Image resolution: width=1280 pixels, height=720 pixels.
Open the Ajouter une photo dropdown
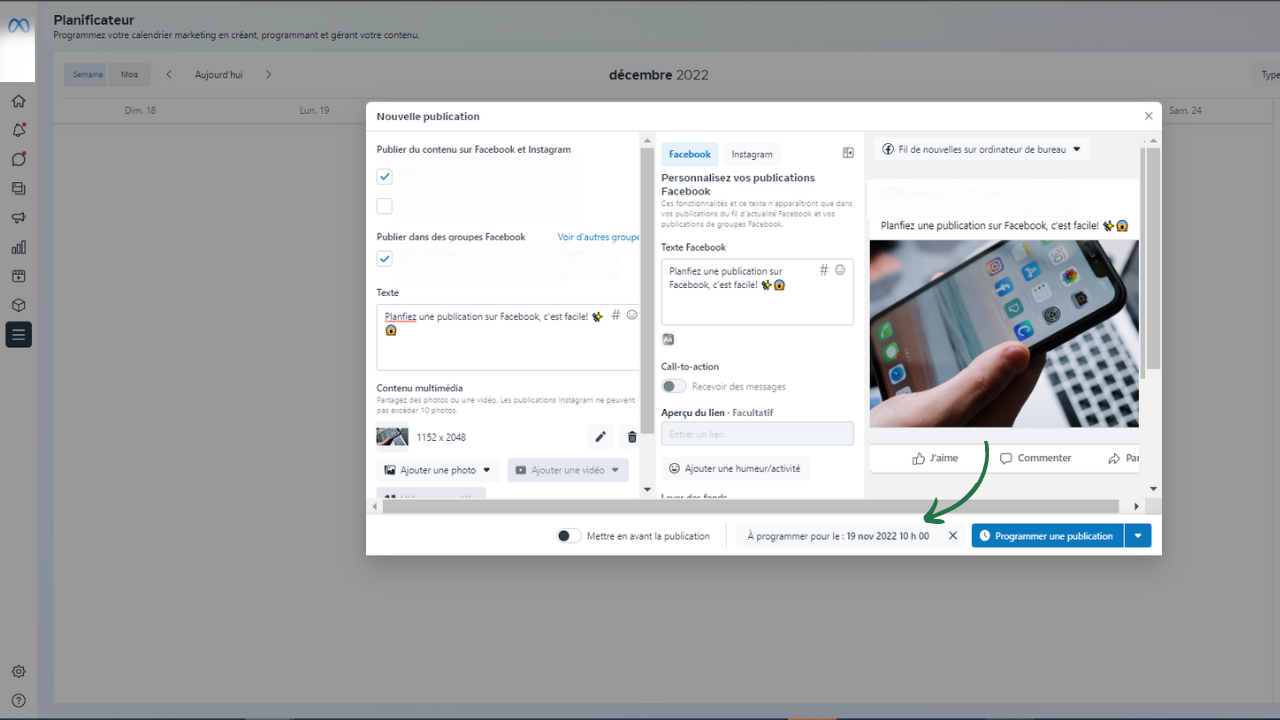438,470
